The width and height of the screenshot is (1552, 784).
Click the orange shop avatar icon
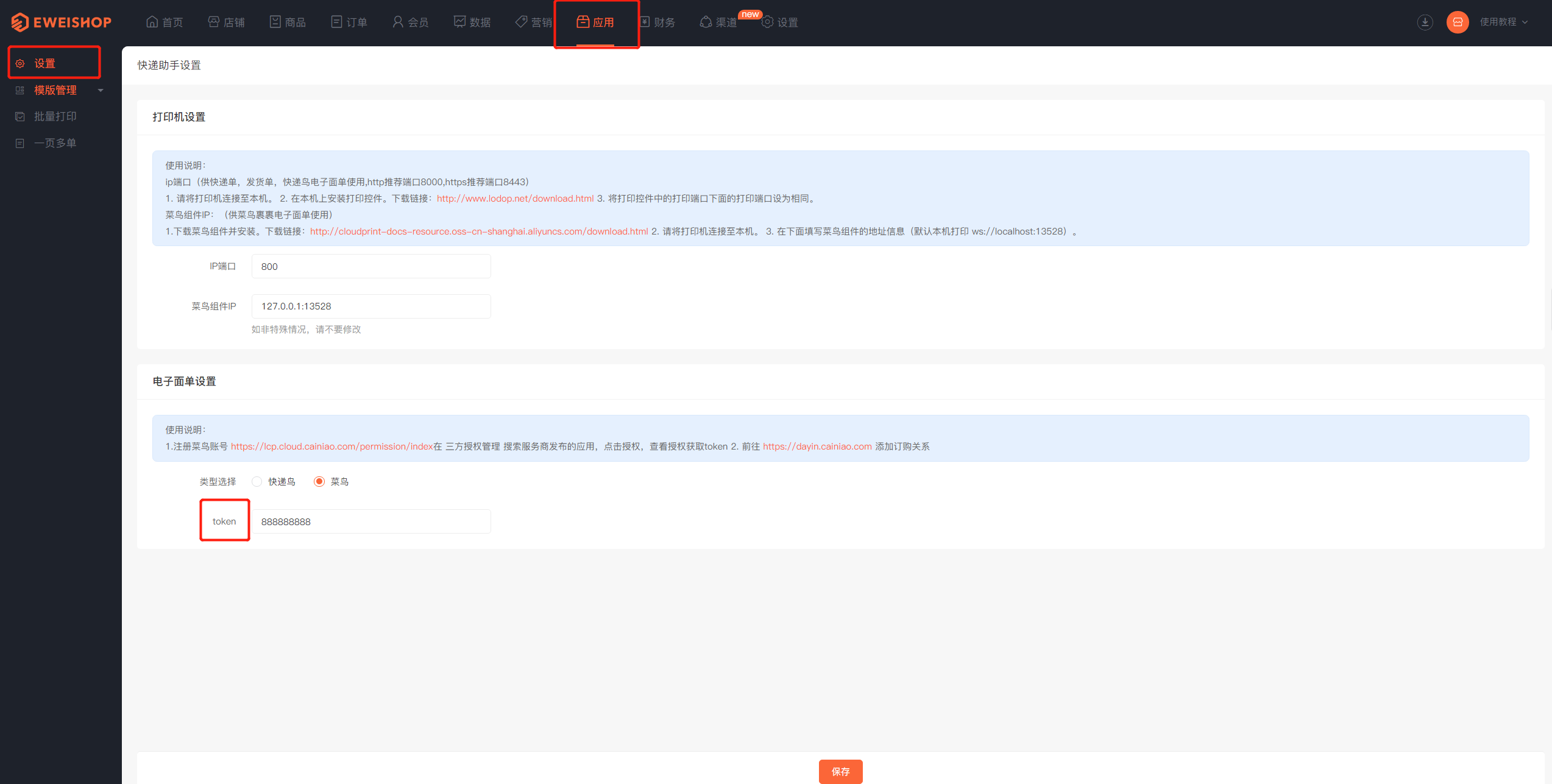coord(1458,22)
